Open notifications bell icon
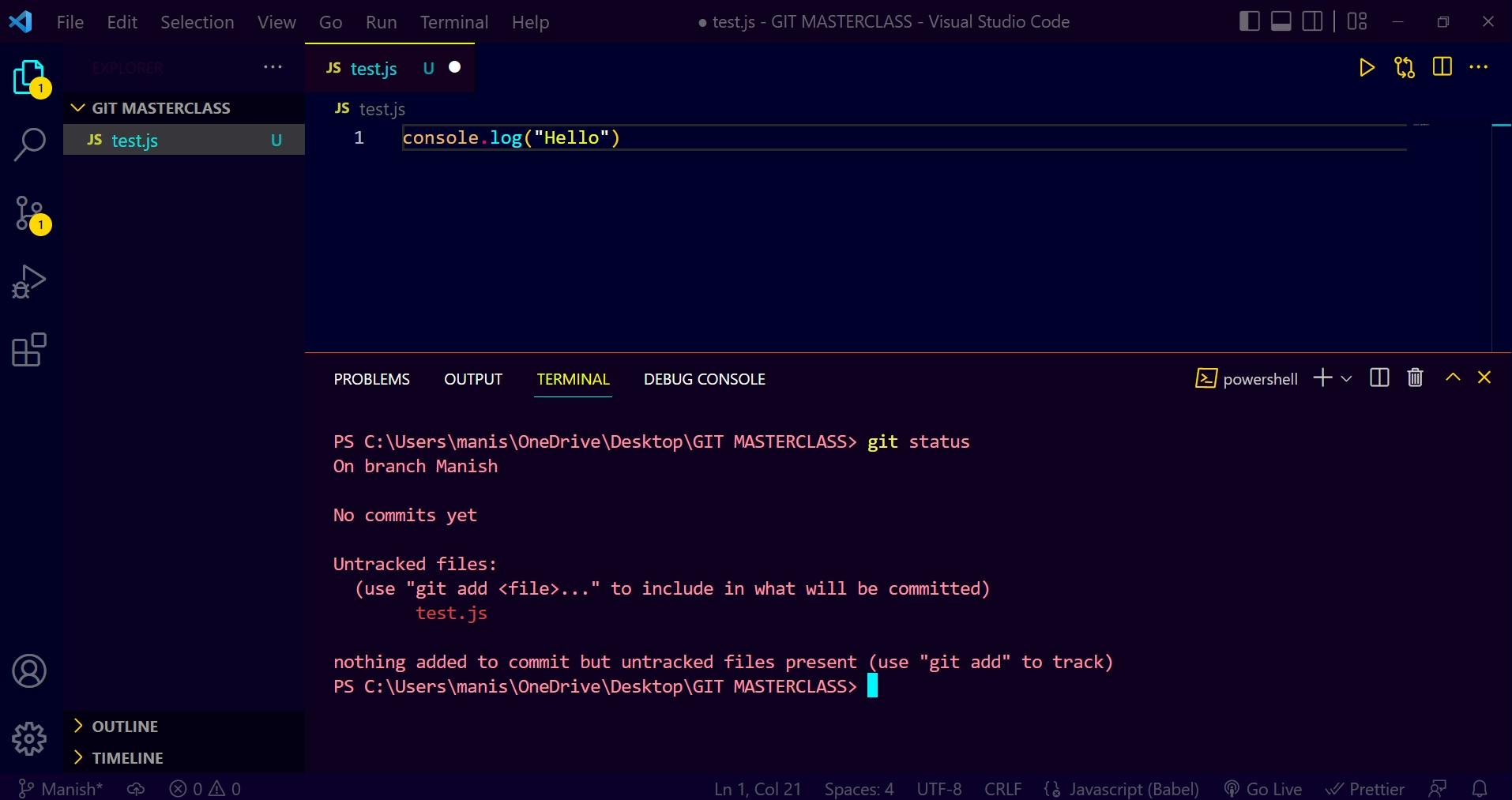Viewport: 1512px width, 800px height. coord(1479,788)
